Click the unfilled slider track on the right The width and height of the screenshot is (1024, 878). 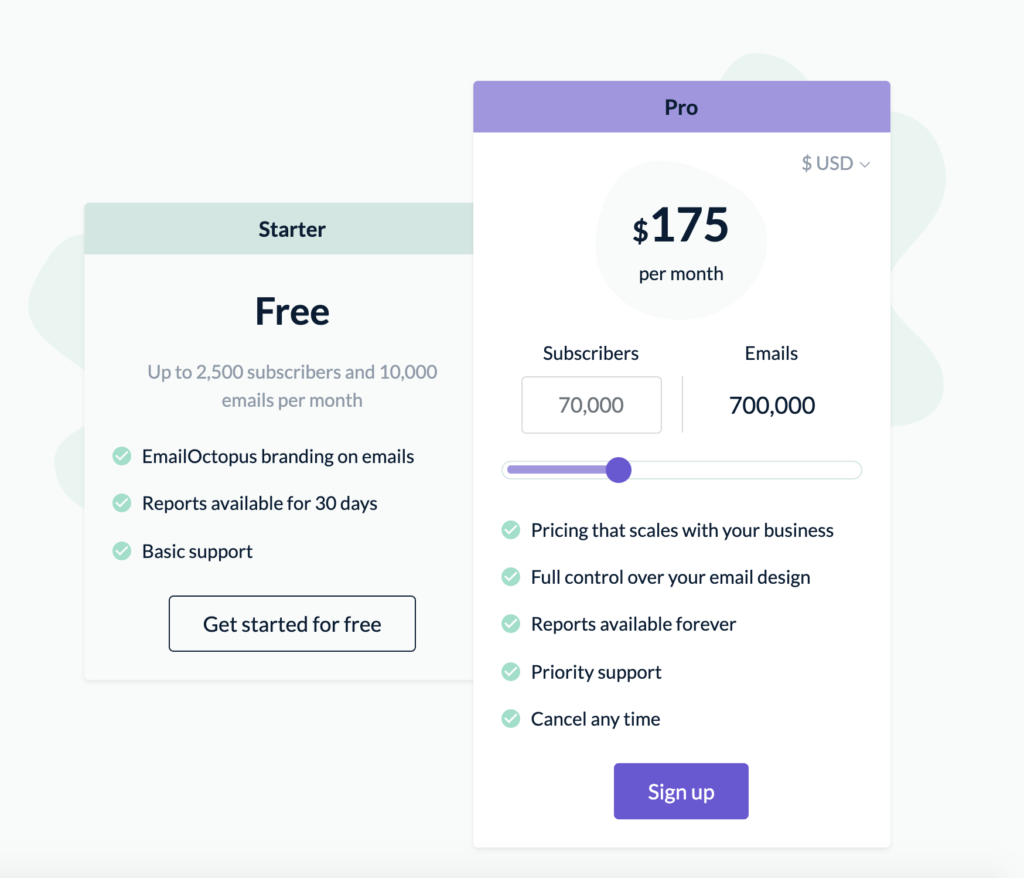pyautogui.click(x=745, y=470)
